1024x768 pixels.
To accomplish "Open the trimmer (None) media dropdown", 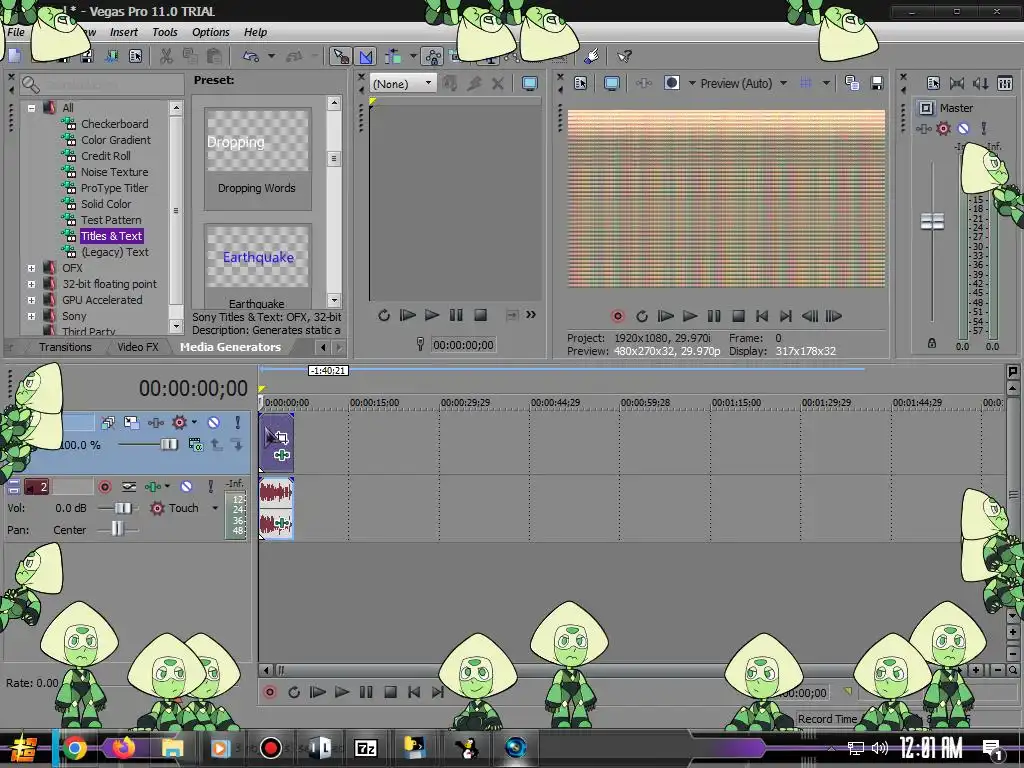I will (403, 84).
